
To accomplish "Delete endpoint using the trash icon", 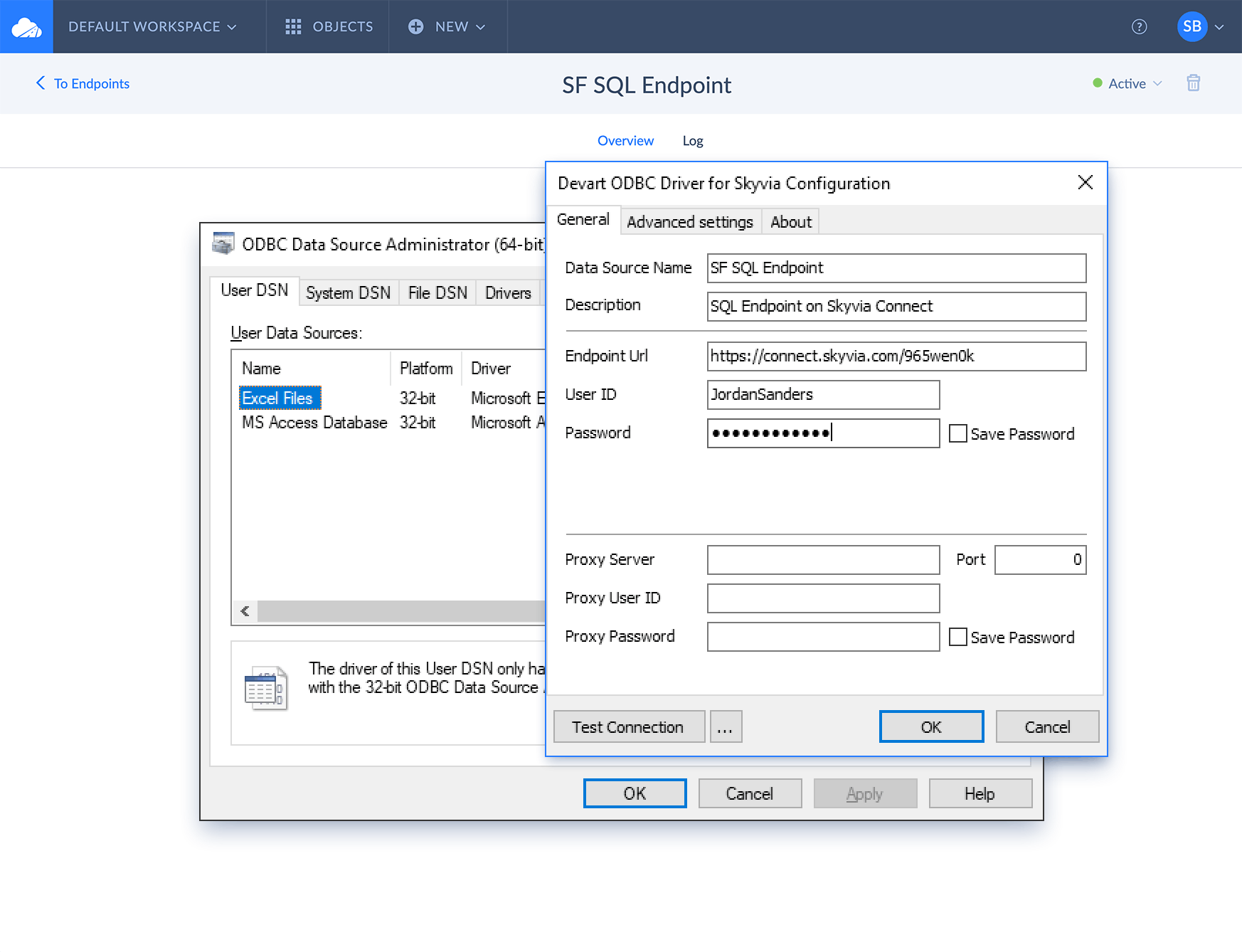I will click(x=1193, y=83).
